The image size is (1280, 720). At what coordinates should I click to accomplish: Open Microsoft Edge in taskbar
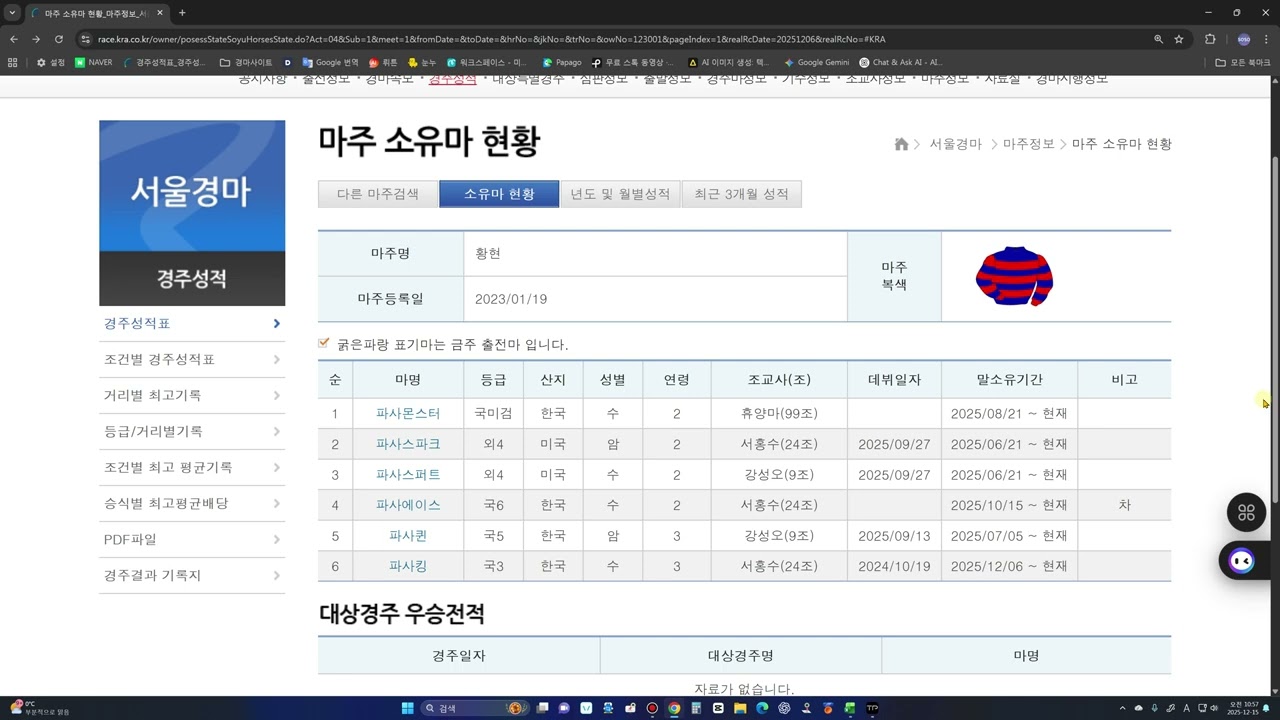[x=762, y=708]
